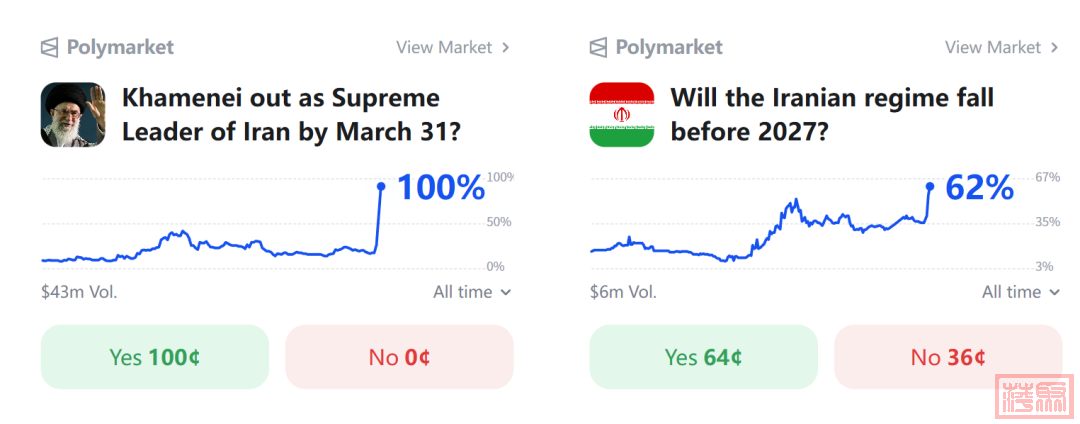1080x424 pixels.
Task: Click the $43m Vol. label
Action: pos(79,292)
